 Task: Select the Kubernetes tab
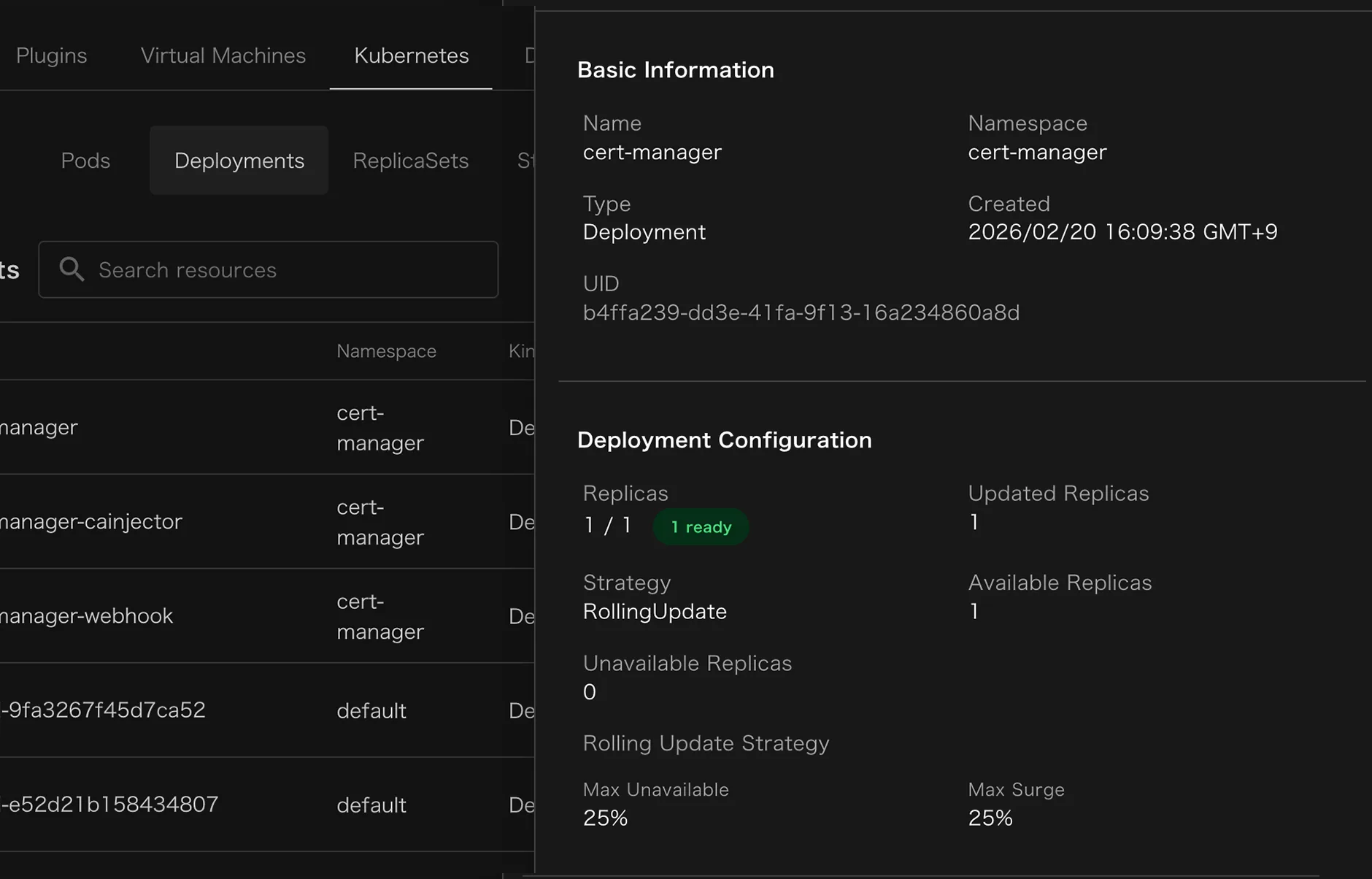411,55
